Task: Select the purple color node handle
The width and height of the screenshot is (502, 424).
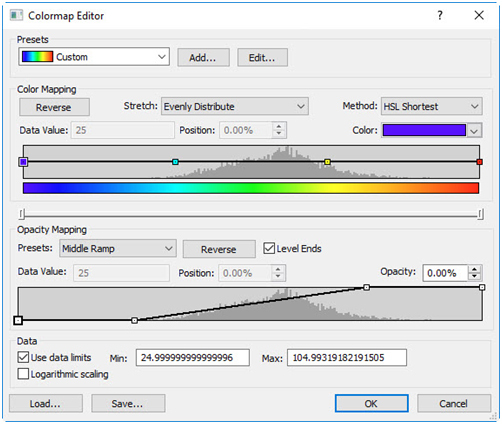Action: (23, 162)
